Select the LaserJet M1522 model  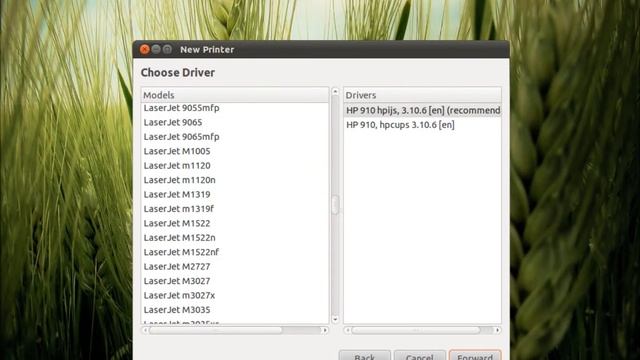[235, 223]
